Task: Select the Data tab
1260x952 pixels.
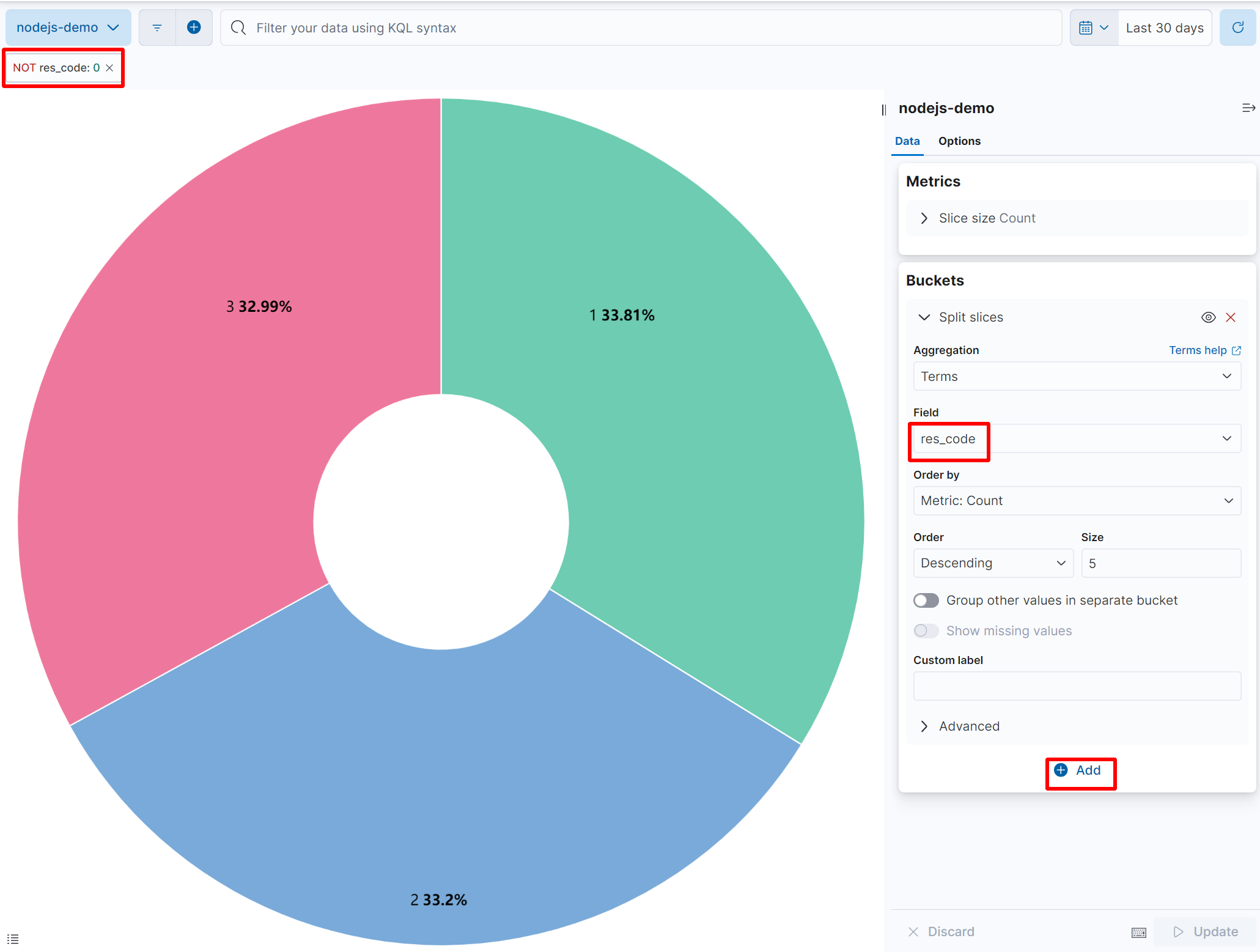Action: [x=907, y=141]
